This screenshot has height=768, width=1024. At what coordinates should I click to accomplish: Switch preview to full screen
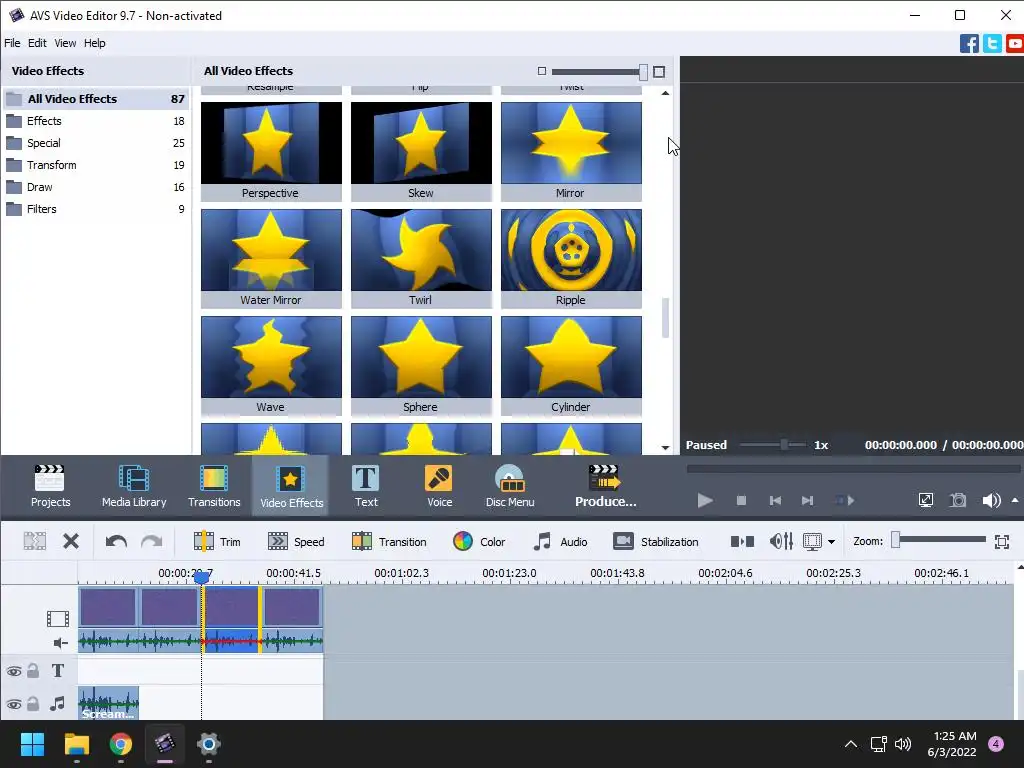coord(926,500)
